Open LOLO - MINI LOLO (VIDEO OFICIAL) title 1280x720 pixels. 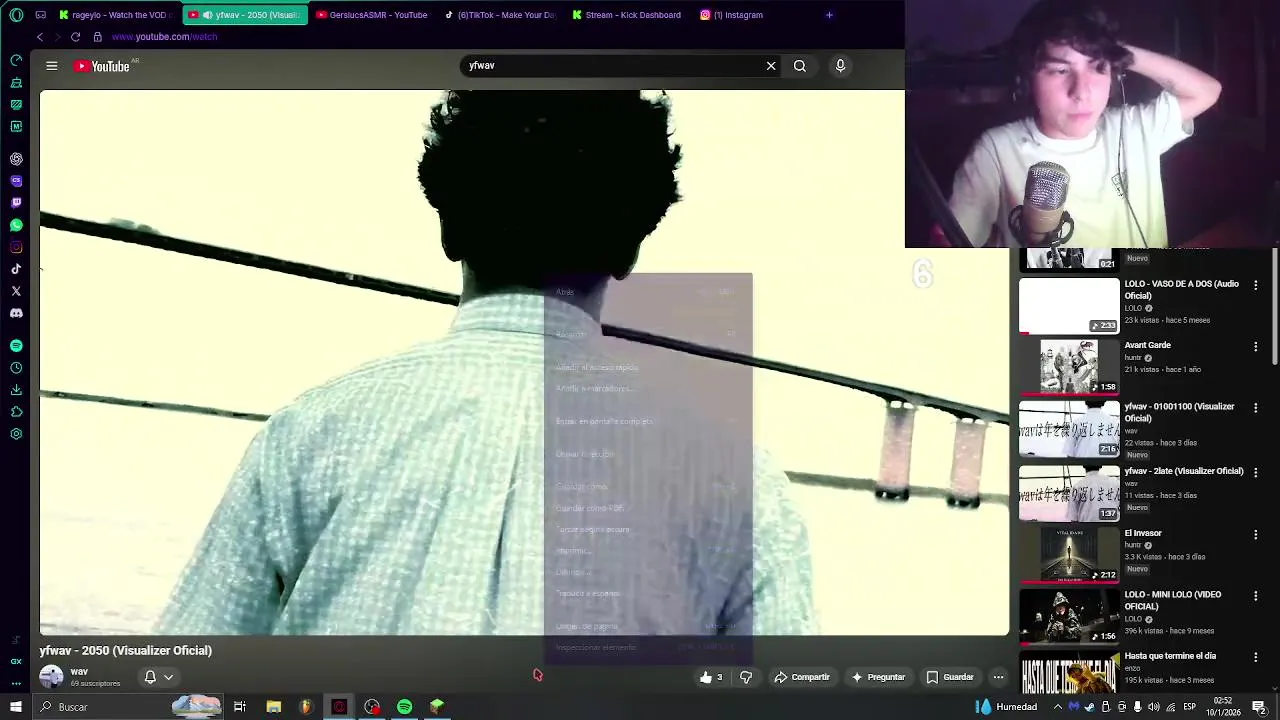(1173, 600)
